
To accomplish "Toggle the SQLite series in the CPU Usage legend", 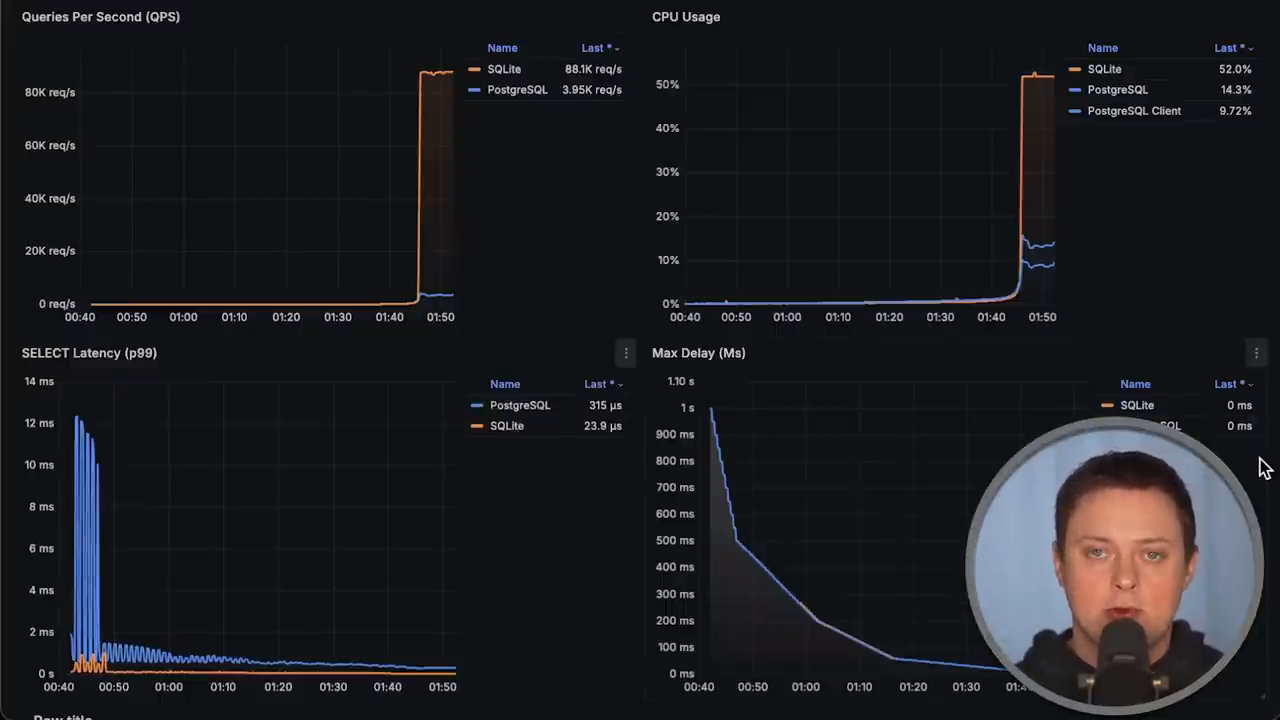I will pyautogui.click(x=1104, y=69).
